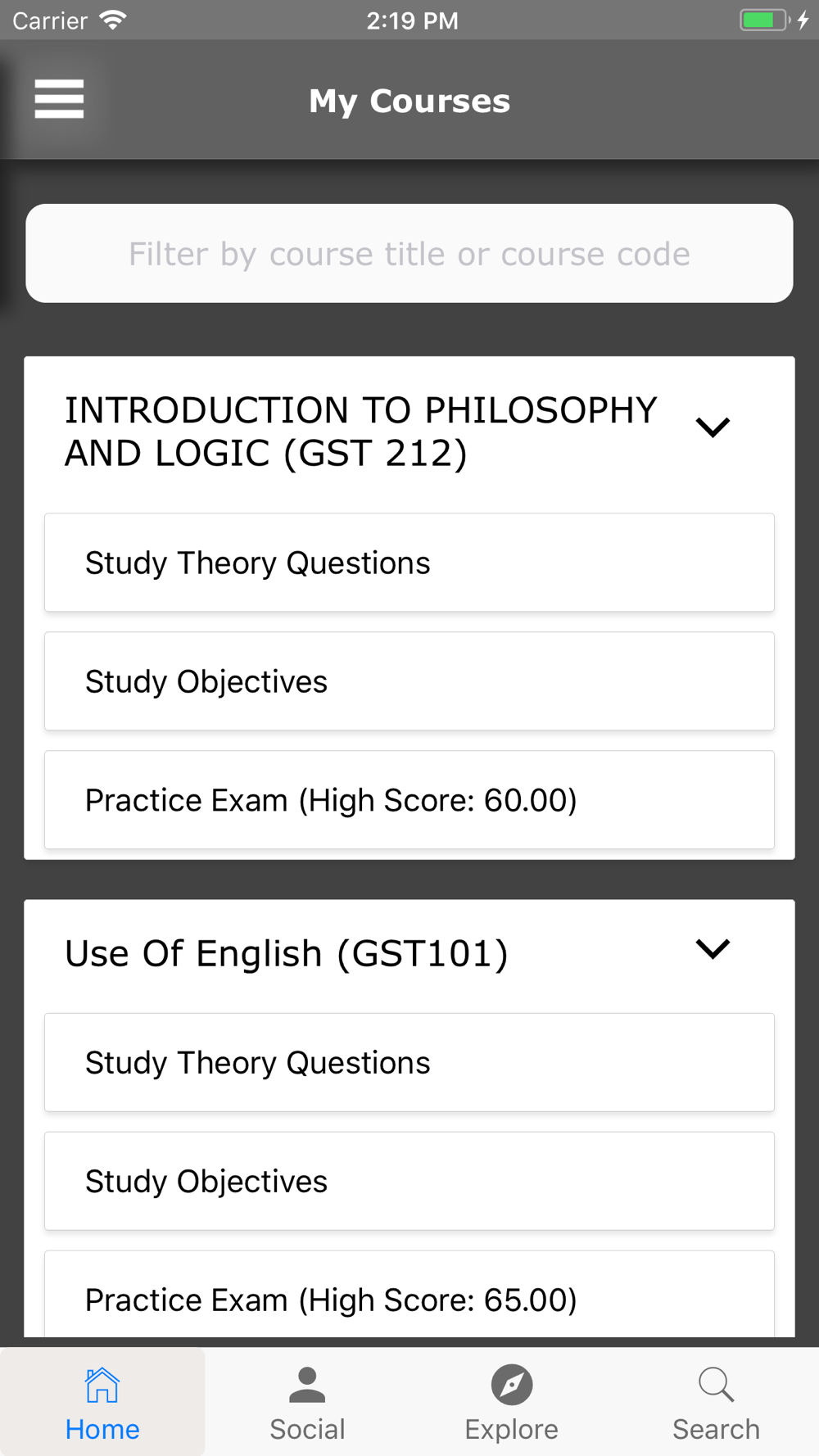This screenshot has height=1456, width=819.
Task: Open Study Objectives for GST 212
Action: 409,681
